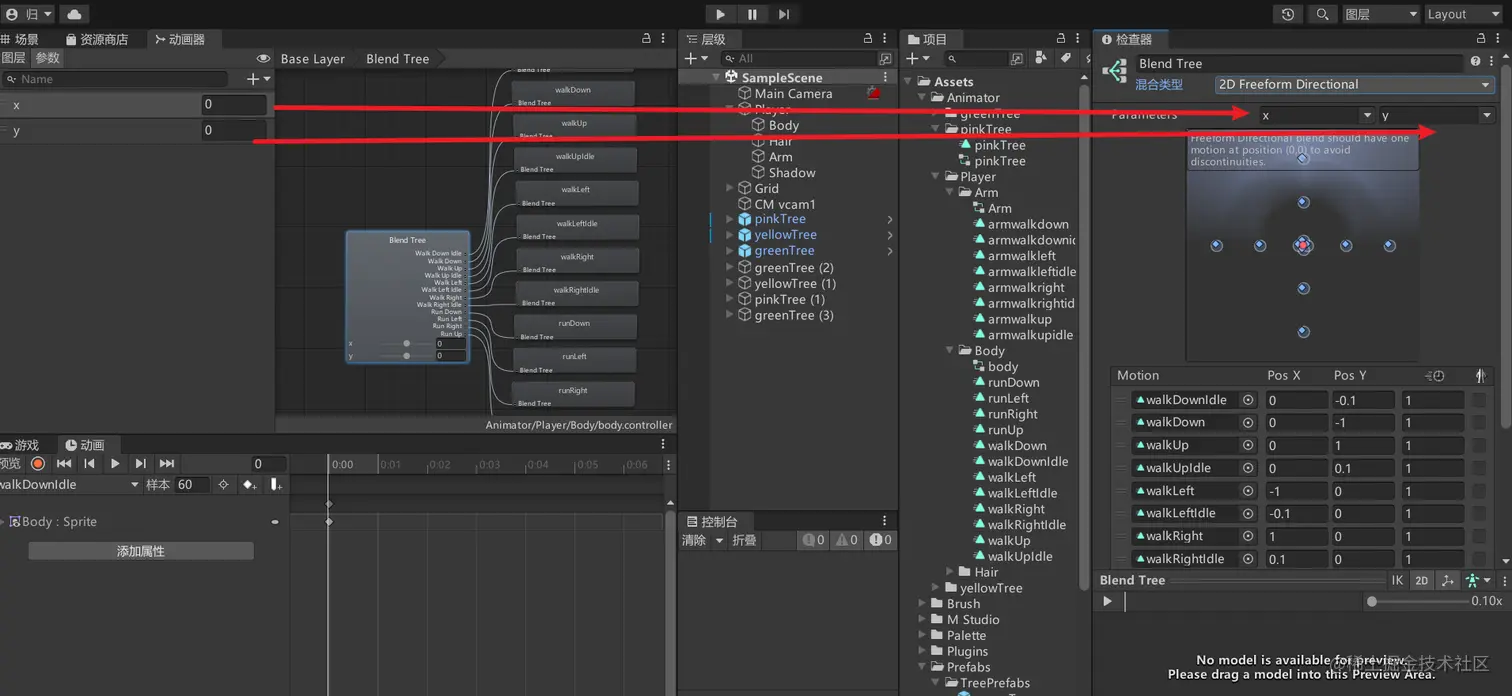Click the Blend Tree breadcrumb
The height and width of the screenshot is (696, 1512).
point(397,59)
